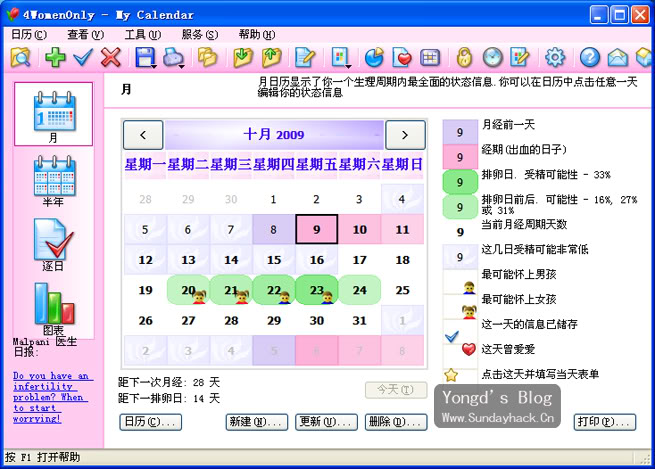Go to next month with right arrow
The image size is (655, 469).
click(405, 135)
